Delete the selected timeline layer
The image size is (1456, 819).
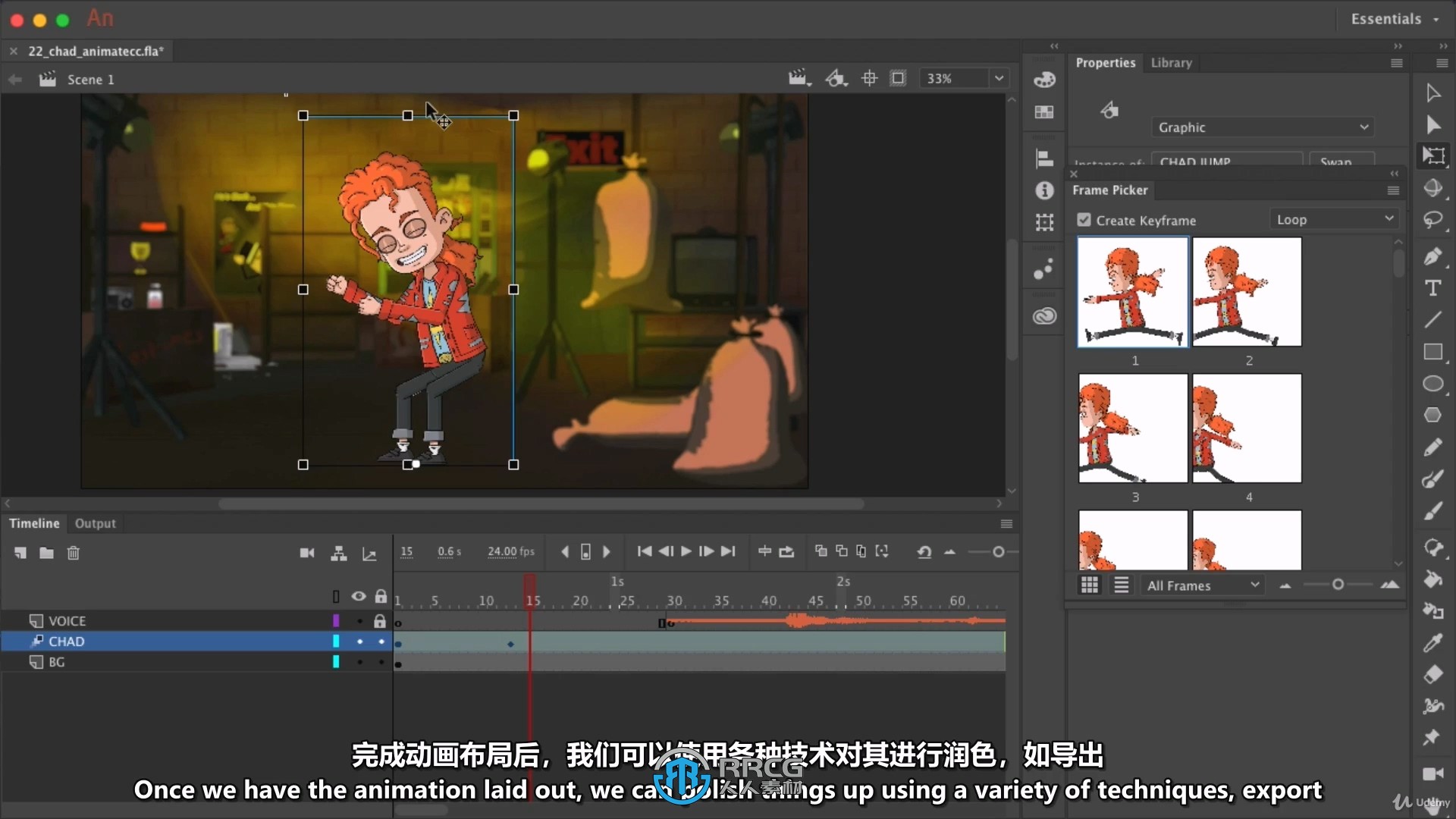pos(73,553)
